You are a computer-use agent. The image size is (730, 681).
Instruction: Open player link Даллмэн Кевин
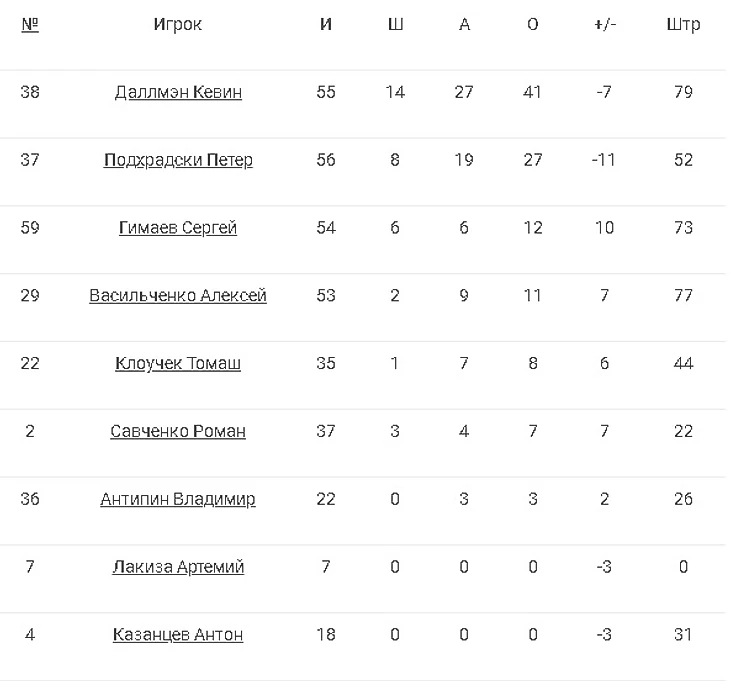pyautogui.click(x=178, y=92)
